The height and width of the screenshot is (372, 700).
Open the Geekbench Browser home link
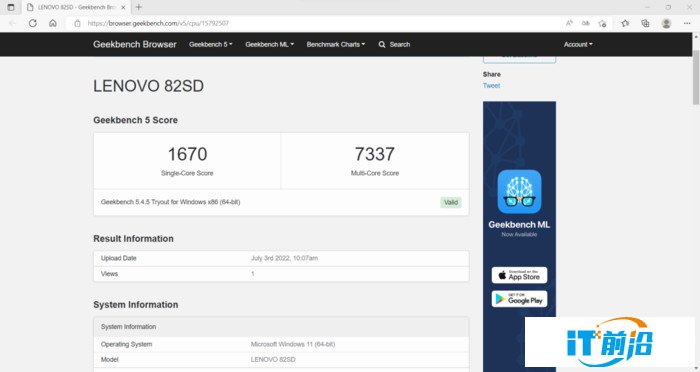tap(135, 44)
